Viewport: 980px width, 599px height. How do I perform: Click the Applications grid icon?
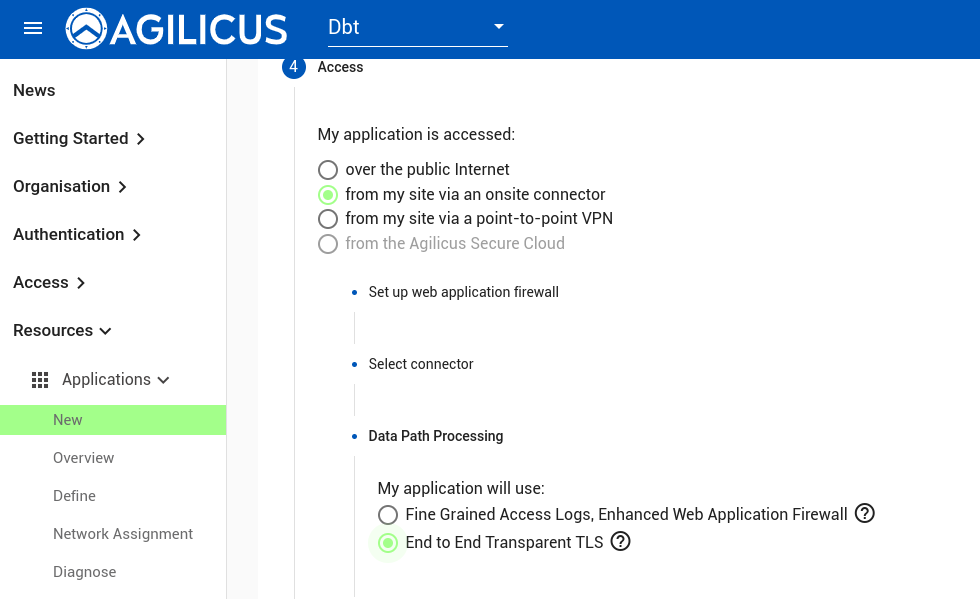[40, 380]
